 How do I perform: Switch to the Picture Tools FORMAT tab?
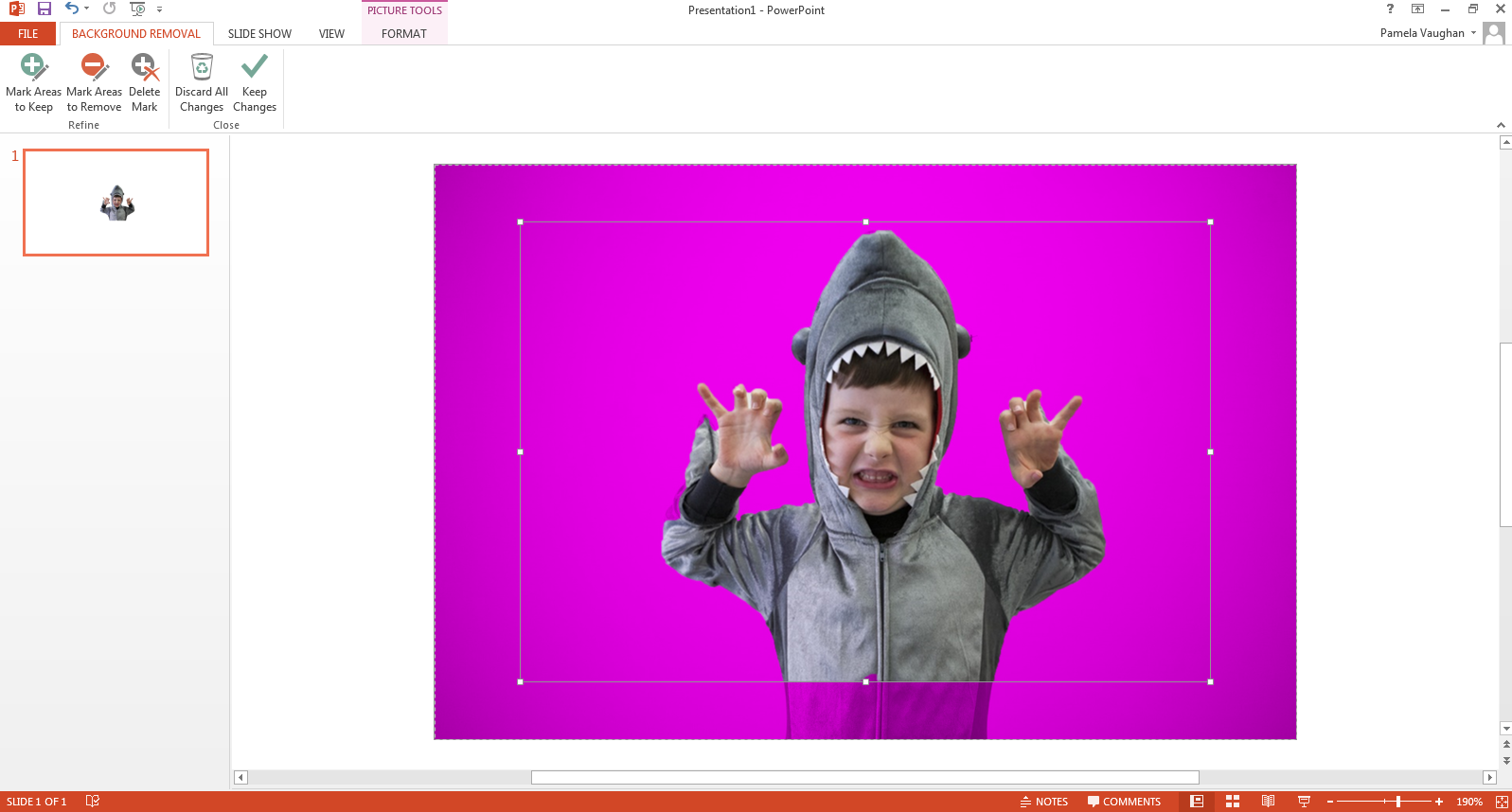pyautogui.click(x=404, y=34)
